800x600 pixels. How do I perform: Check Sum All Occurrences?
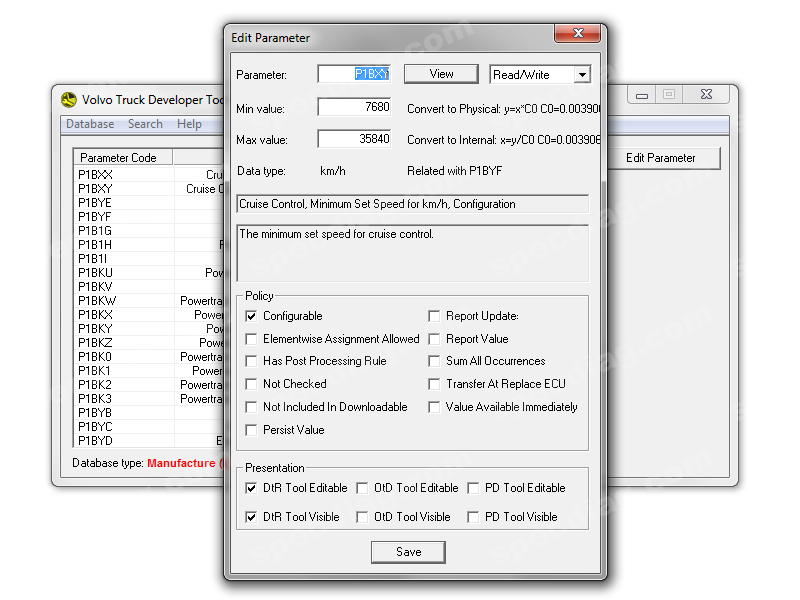pos(434,361)
